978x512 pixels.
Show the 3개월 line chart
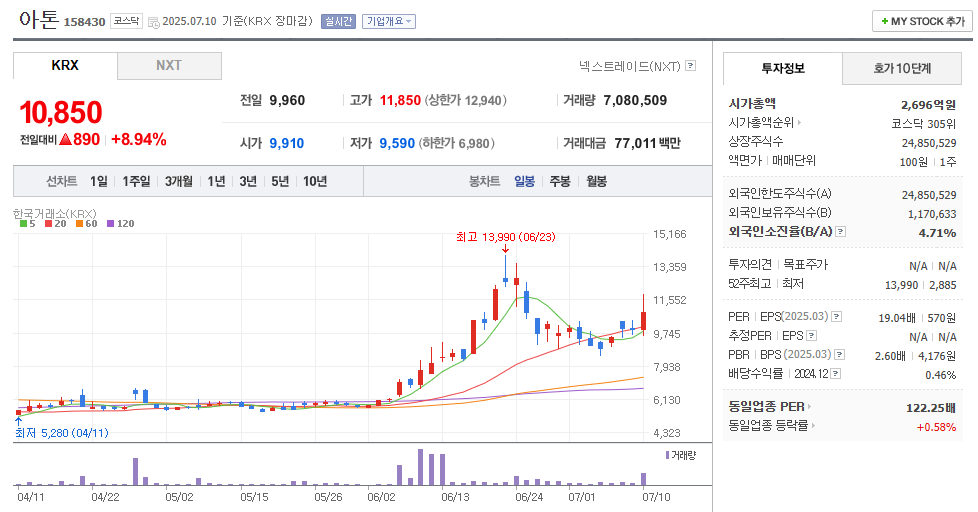point(178,181)
